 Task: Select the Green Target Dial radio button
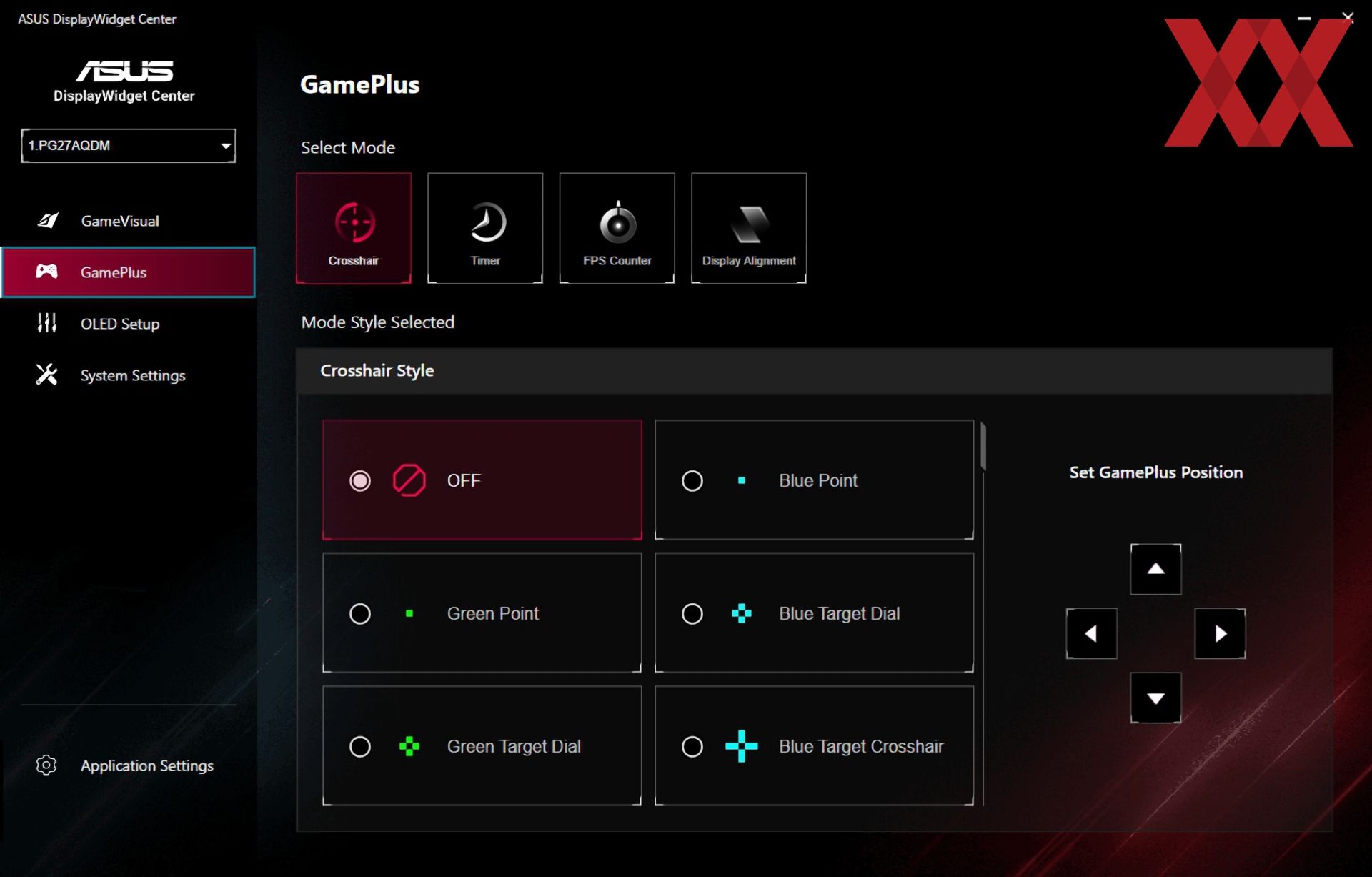pos(360,746)
